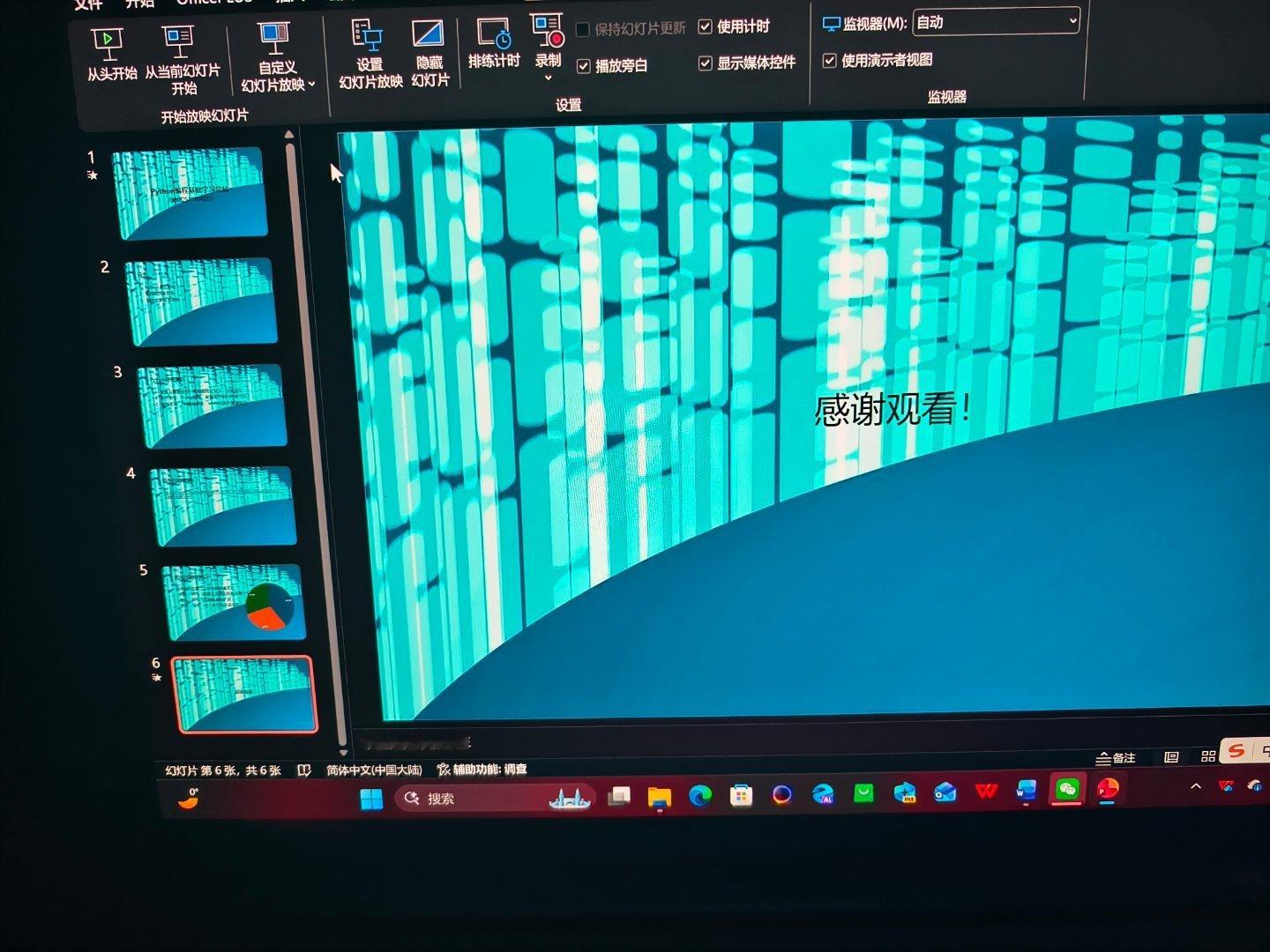Click the spell check book icon in status bar
Screen dimensions: 1270x952
[x=304, y=770]
